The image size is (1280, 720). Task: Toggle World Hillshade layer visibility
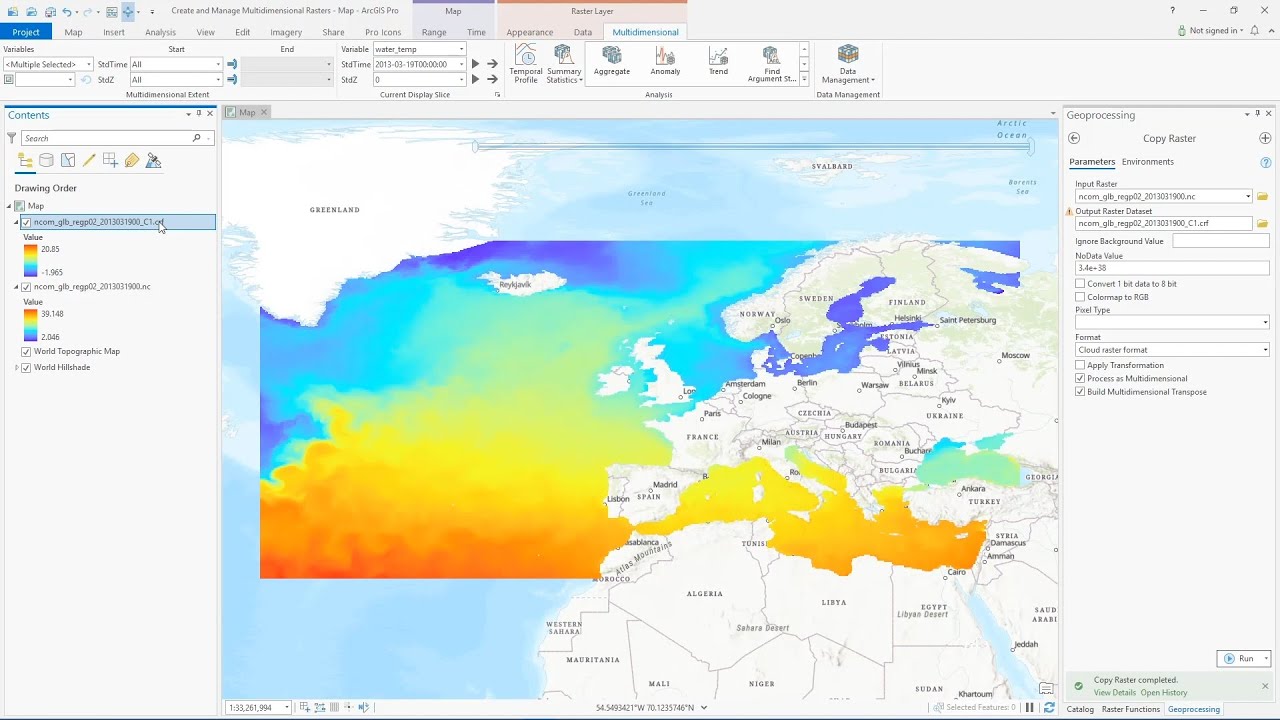coord(26,367)
